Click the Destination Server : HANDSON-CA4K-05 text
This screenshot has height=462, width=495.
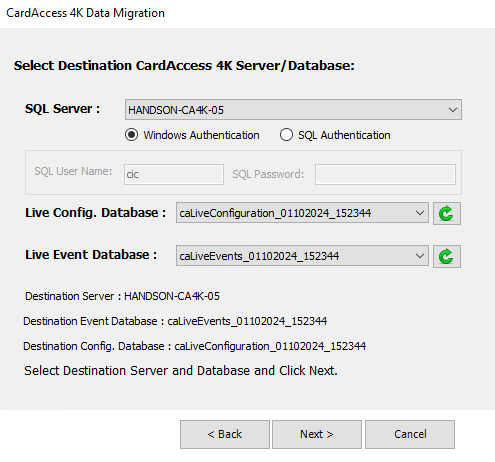(x=122, y=296)
